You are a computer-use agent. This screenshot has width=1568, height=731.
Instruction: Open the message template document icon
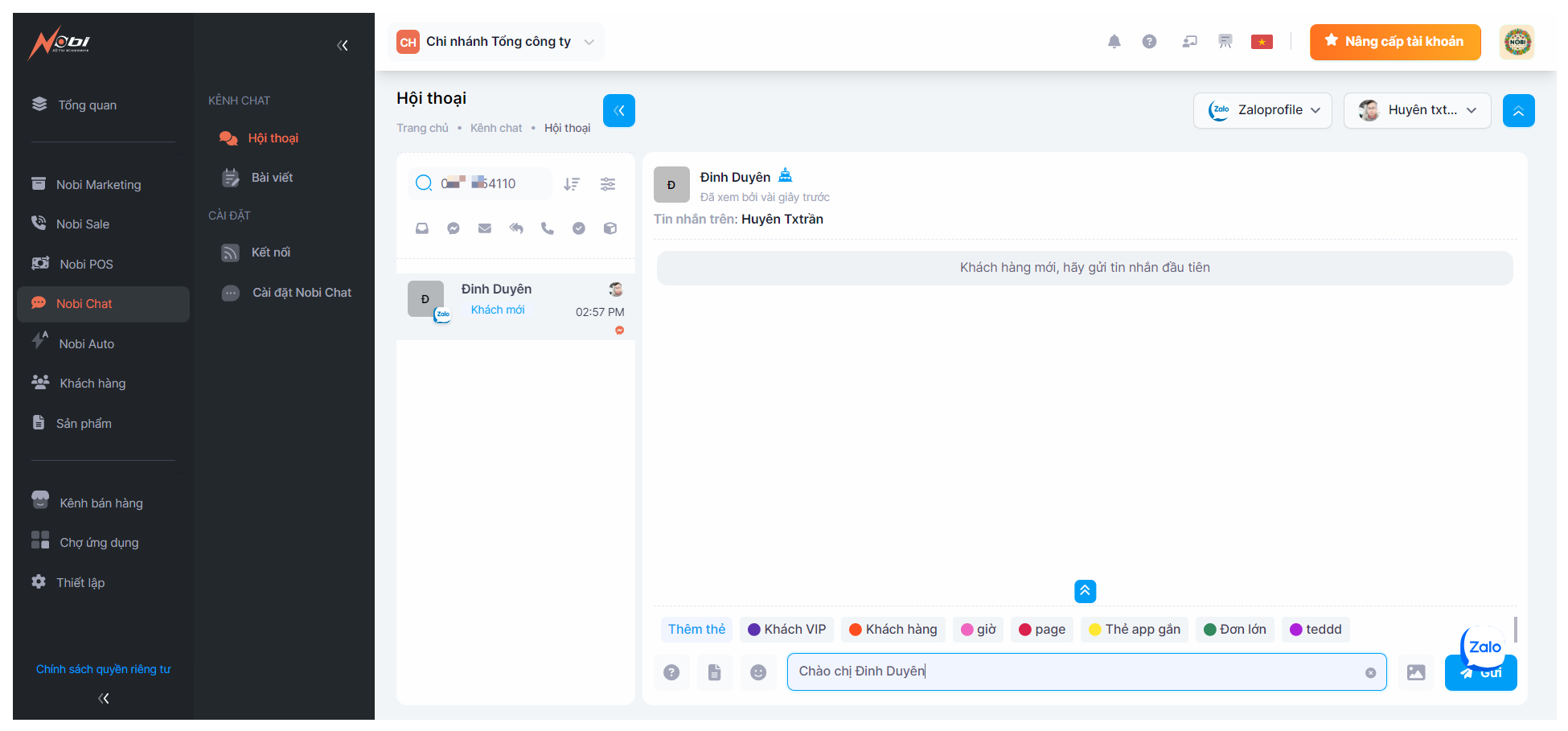click(714, 672)
